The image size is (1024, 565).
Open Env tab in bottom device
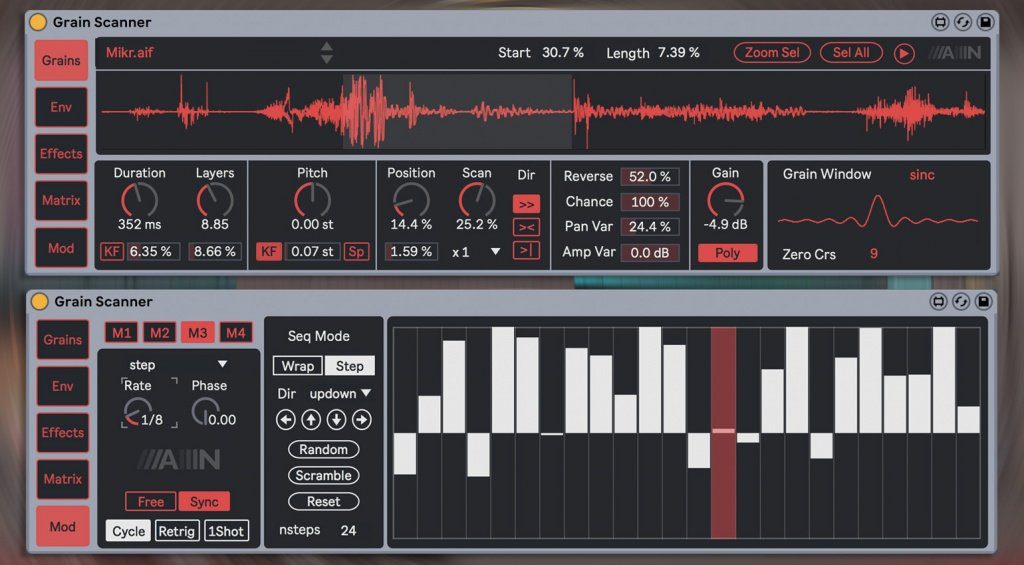tap(63, 386)
